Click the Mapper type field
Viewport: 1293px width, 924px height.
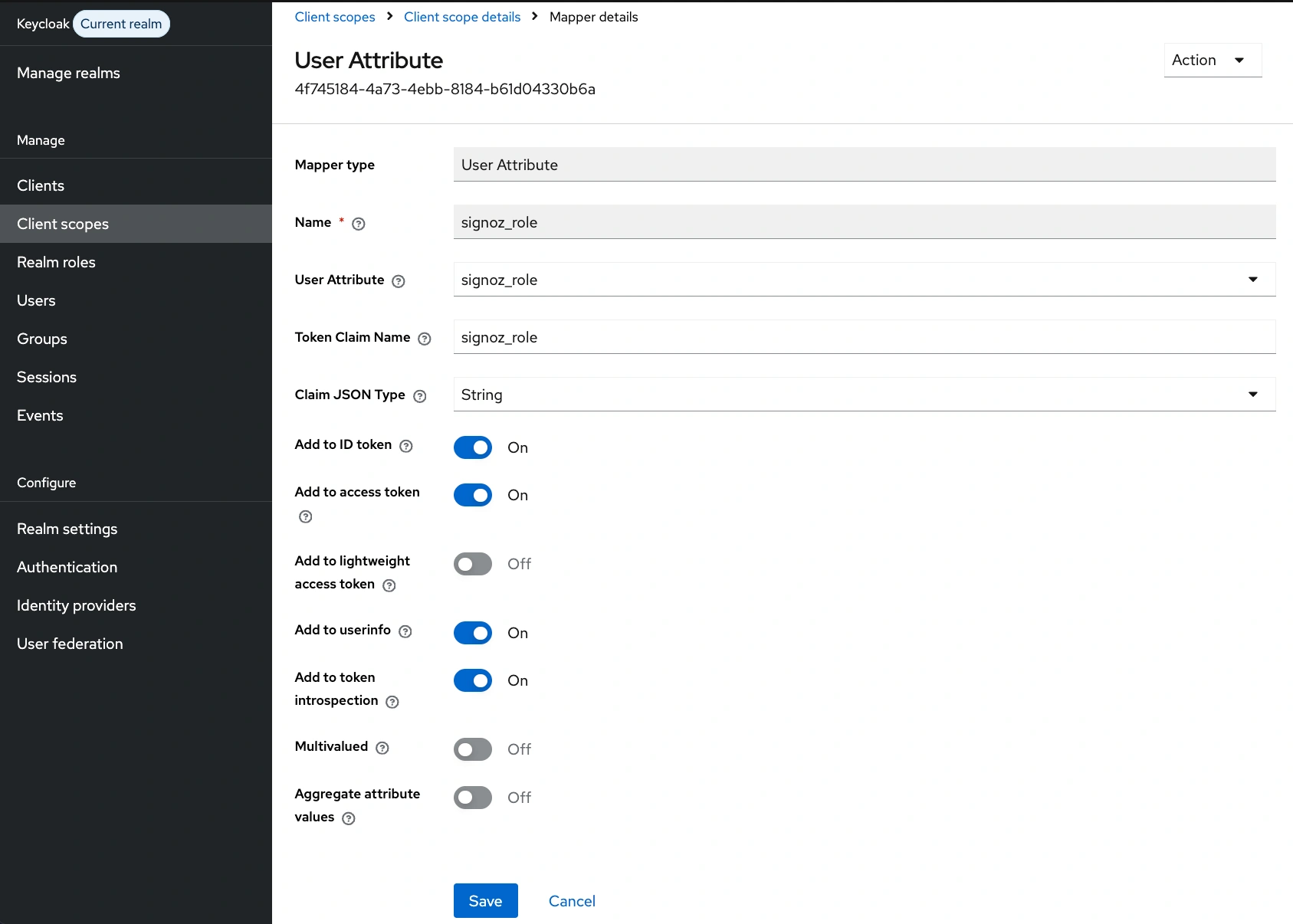865,165
